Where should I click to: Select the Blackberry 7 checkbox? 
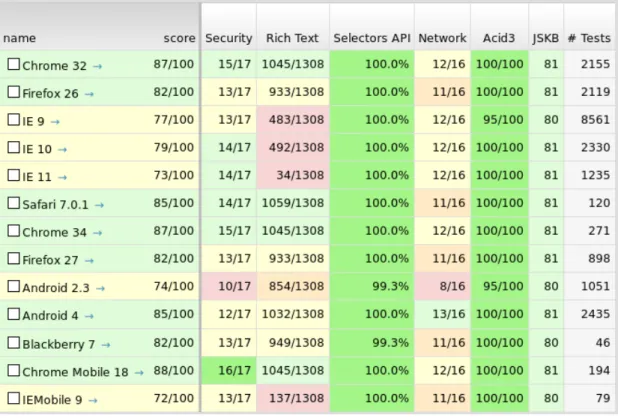(13, 342)
